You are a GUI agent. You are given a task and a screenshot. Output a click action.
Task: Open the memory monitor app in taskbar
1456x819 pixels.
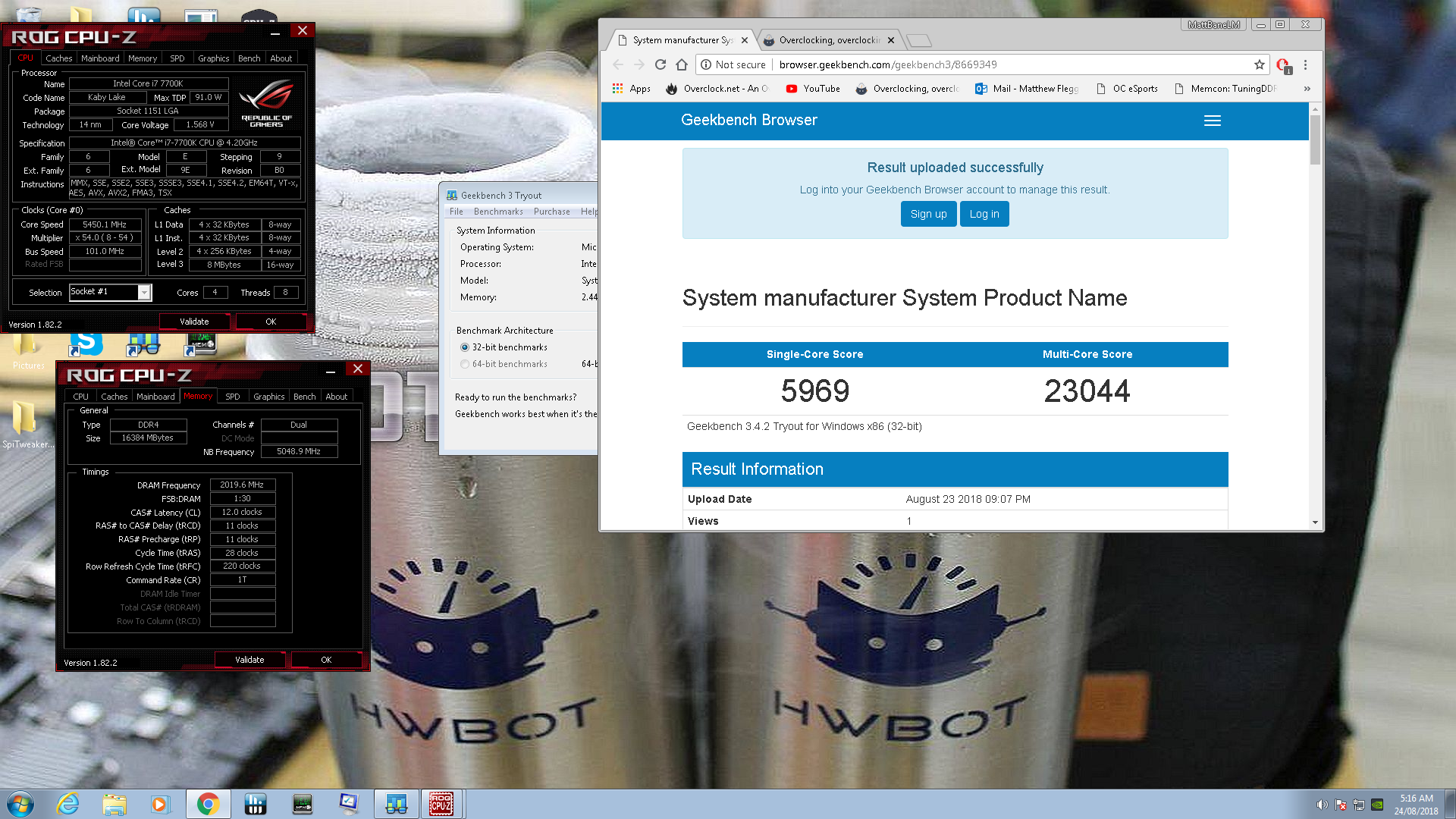[x=302, y=804]
